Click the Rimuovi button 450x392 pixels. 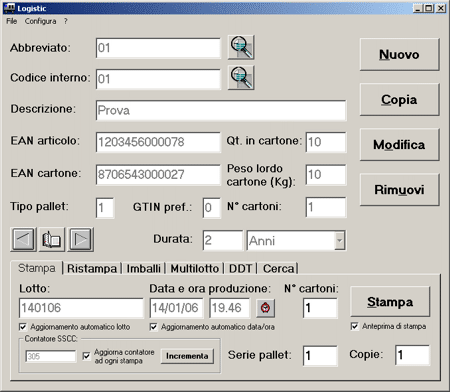399,190
